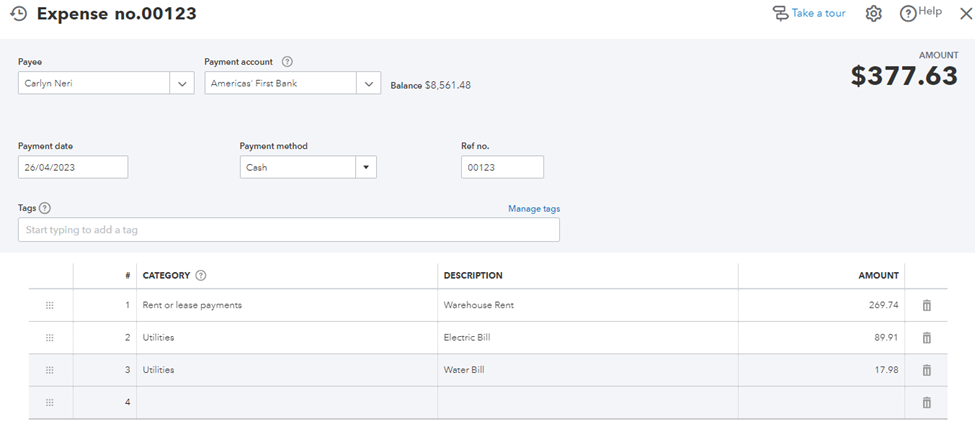Image resolution: width=975 pixels, height=424 pixels.
Task: Click the Category column help icon
Action: click(201, 276)
